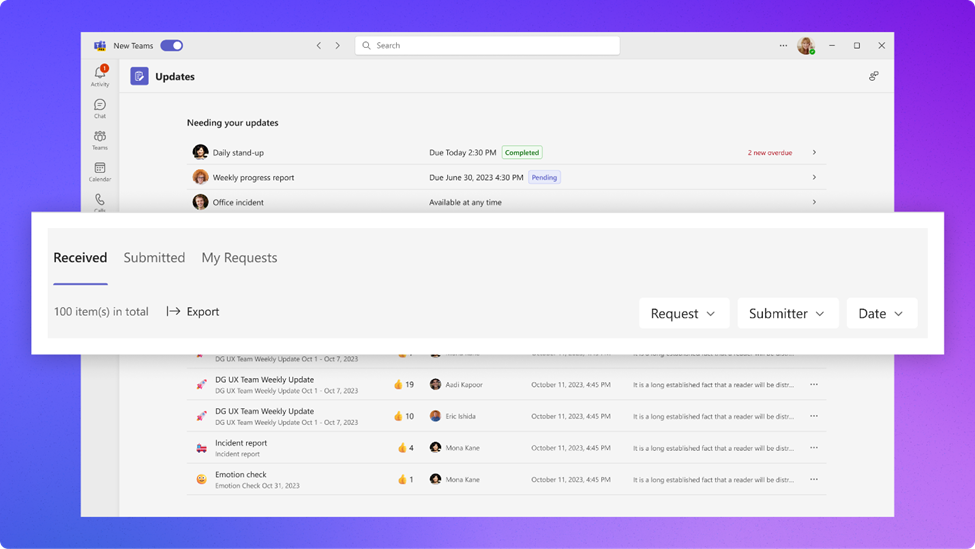Image resolution: width=975 pixels, height=549 pixels.
Task: Open Settings and more ellipsis menu
Action: point(783,45)
